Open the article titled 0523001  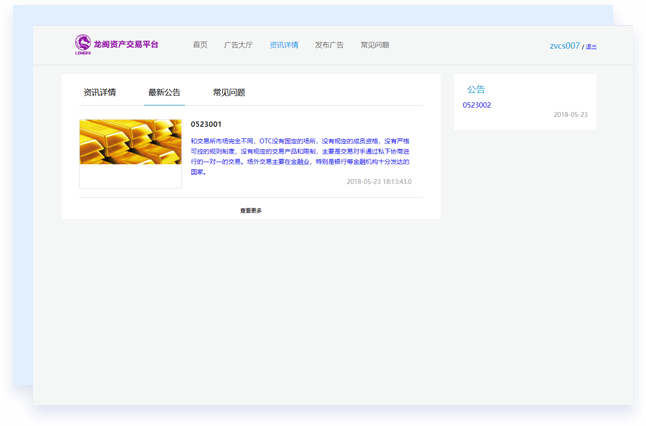pyautogui.click(x=206, y=124)
